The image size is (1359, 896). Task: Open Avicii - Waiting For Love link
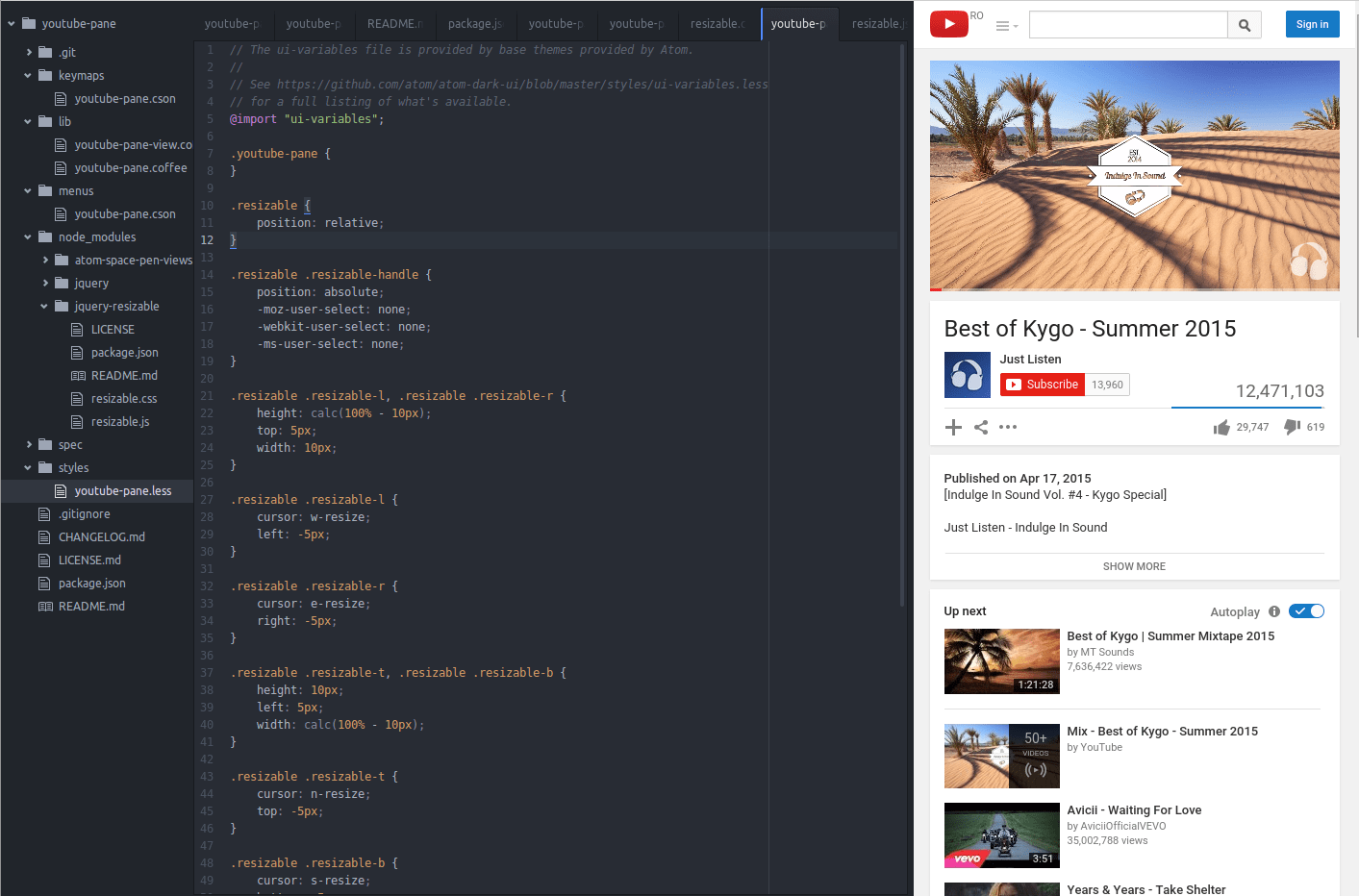(x=1134, y=810)
